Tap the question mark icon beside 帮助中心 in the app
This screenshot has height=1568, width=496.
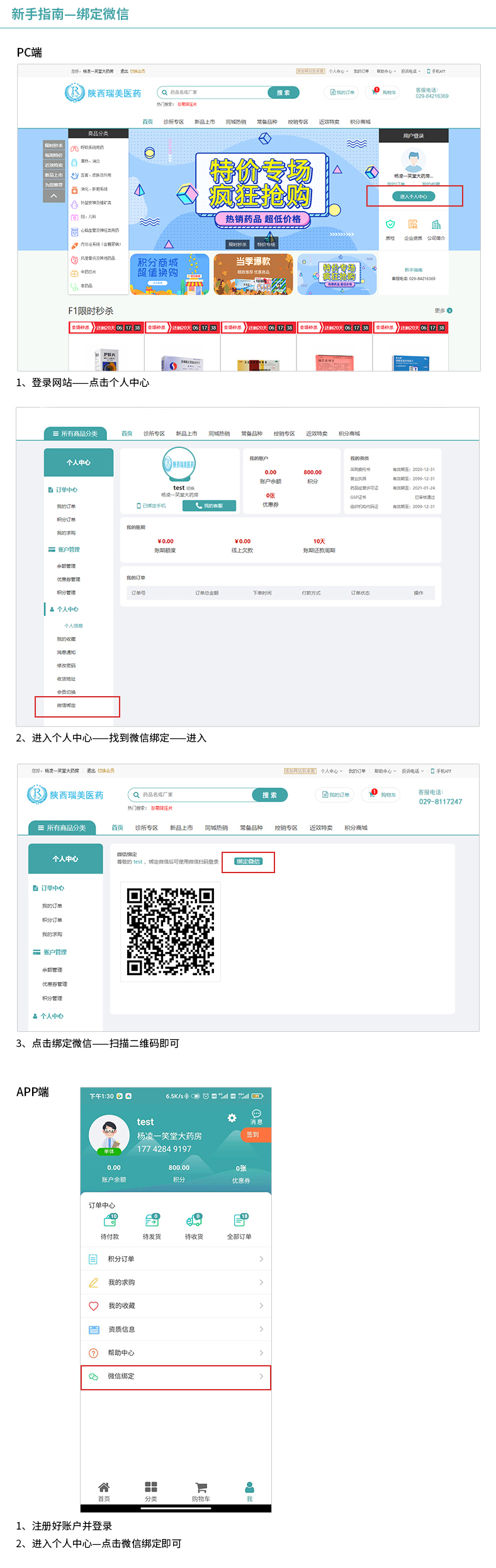[x=94, y=1353]
